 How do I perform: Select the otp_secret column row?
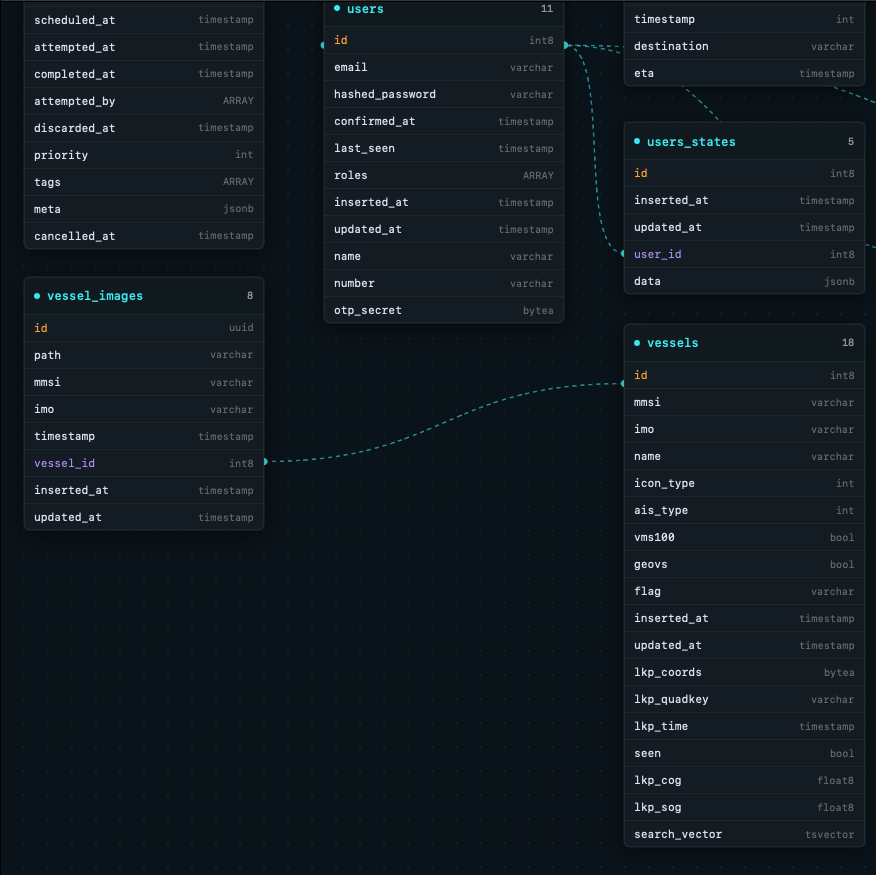(444, 310)
